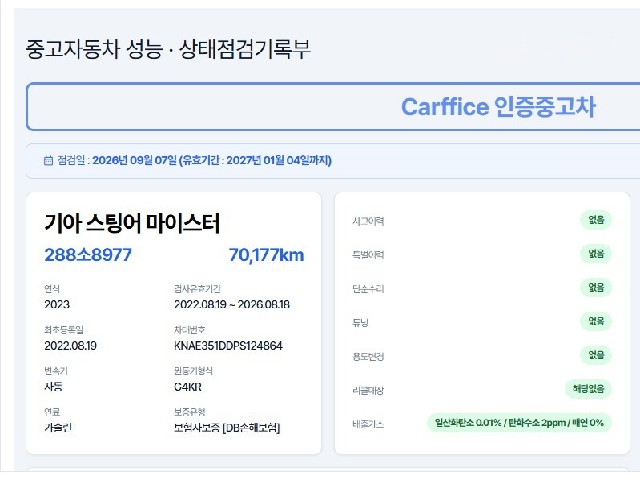Click the 없음 badge in the 튜닝 row
The image size is (640, 480).
click(596, 321)
